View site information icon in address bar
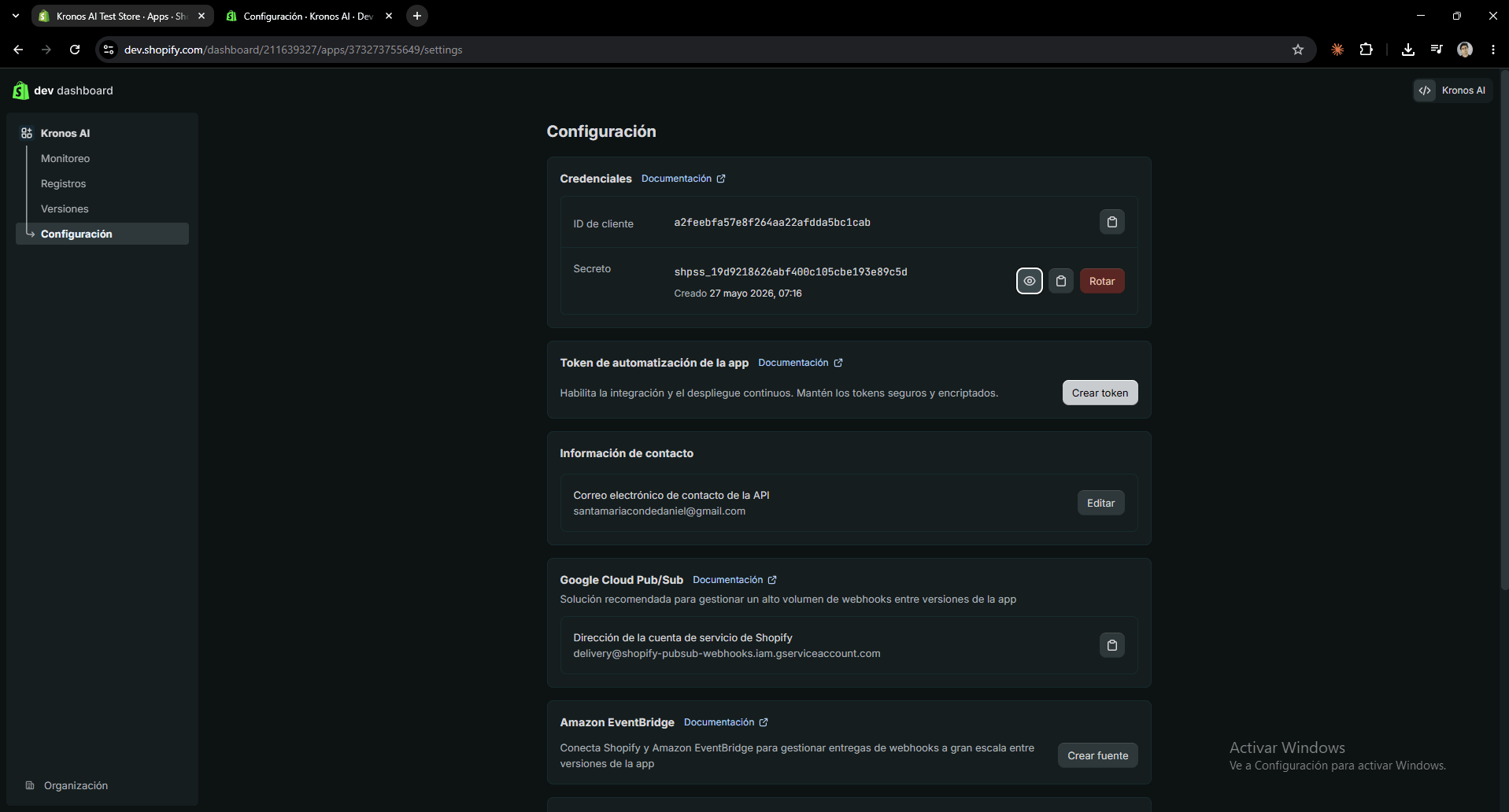1509x812 pixels. (x=109, y=50)
